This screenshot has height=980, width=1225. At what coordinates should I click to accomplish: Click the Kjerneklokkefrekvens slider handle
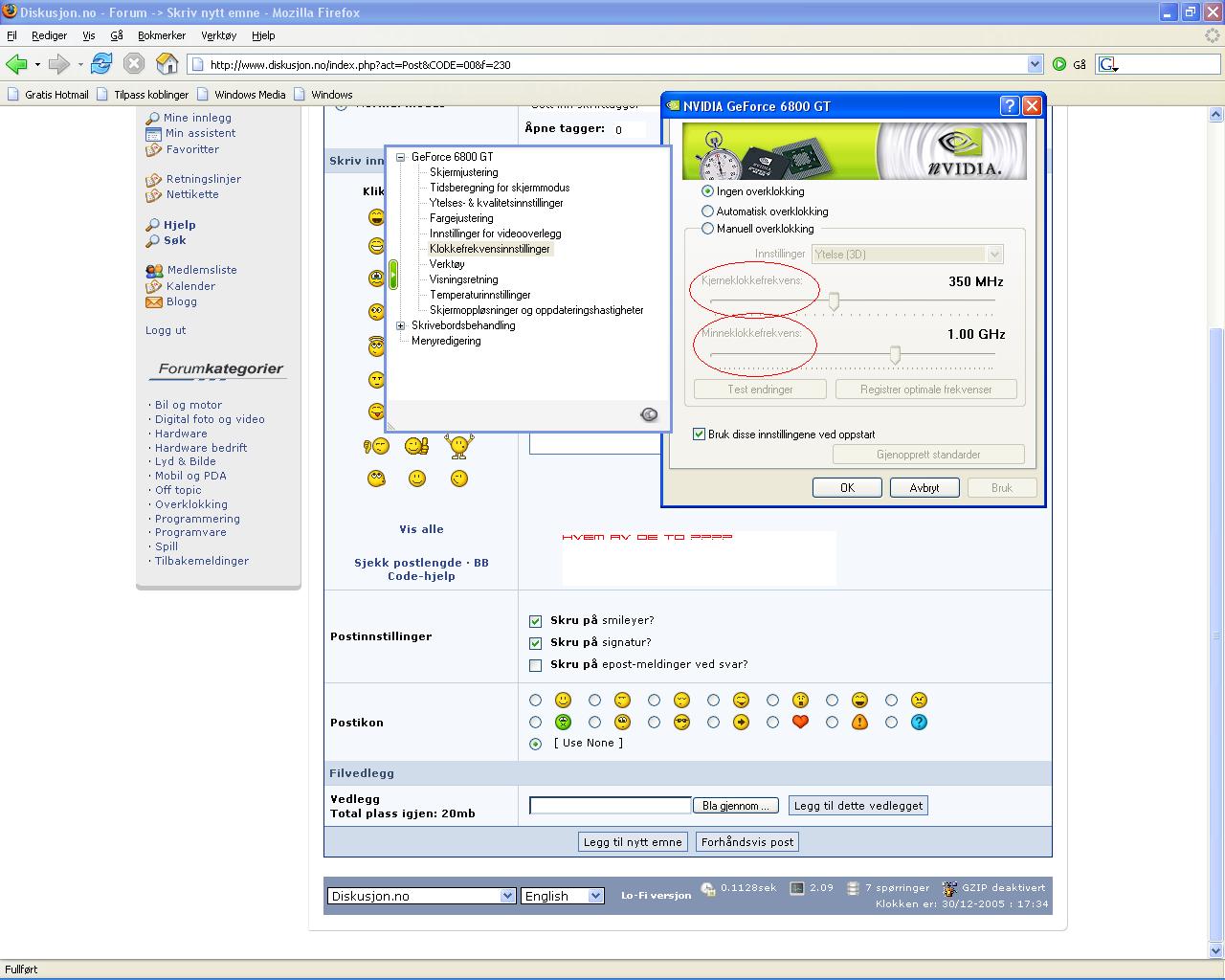(x=834, y=301)
